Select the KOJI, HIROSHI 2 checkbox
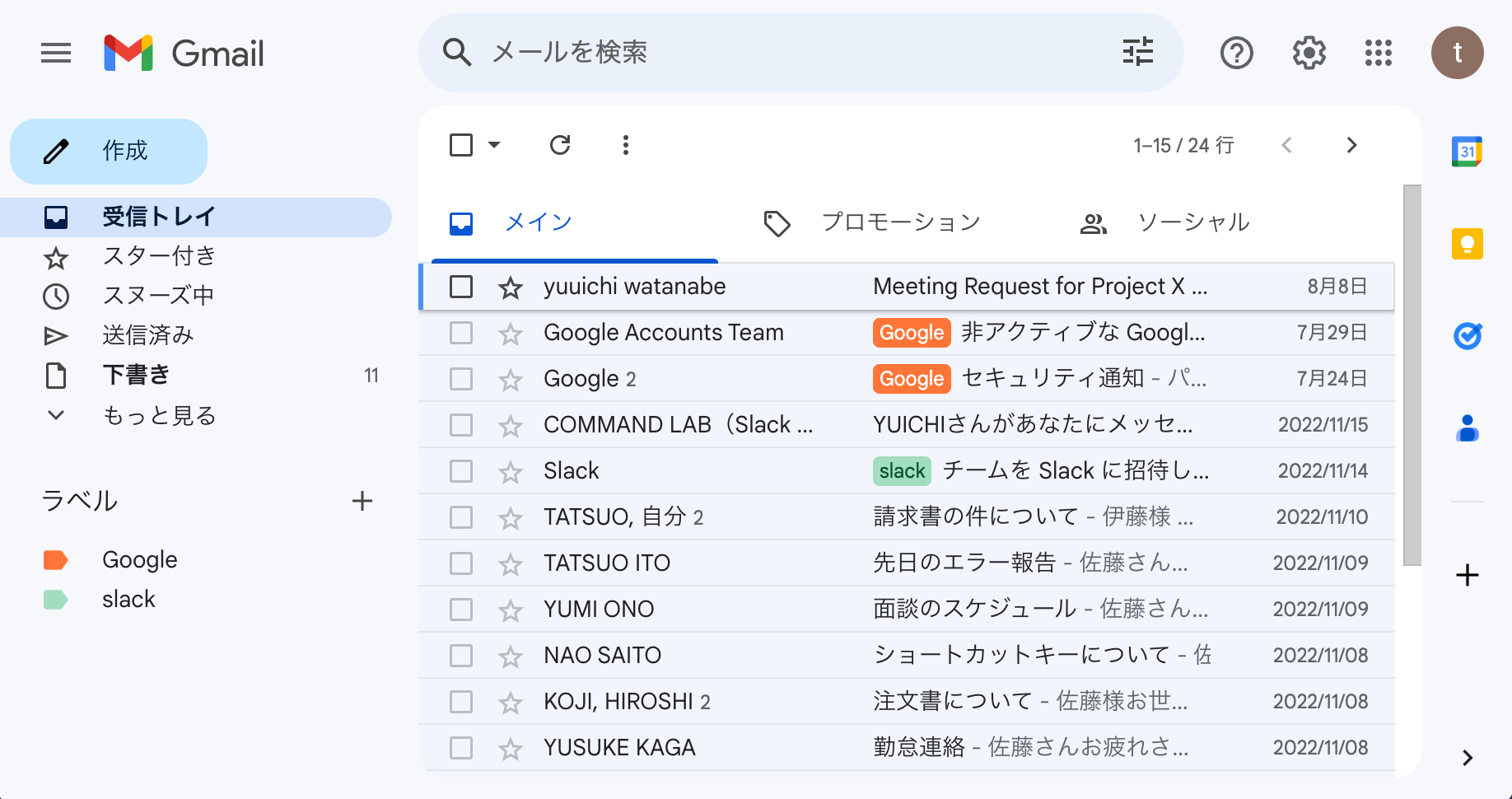The width and height of the screenshot is (1512, 799). click(461, 702)
